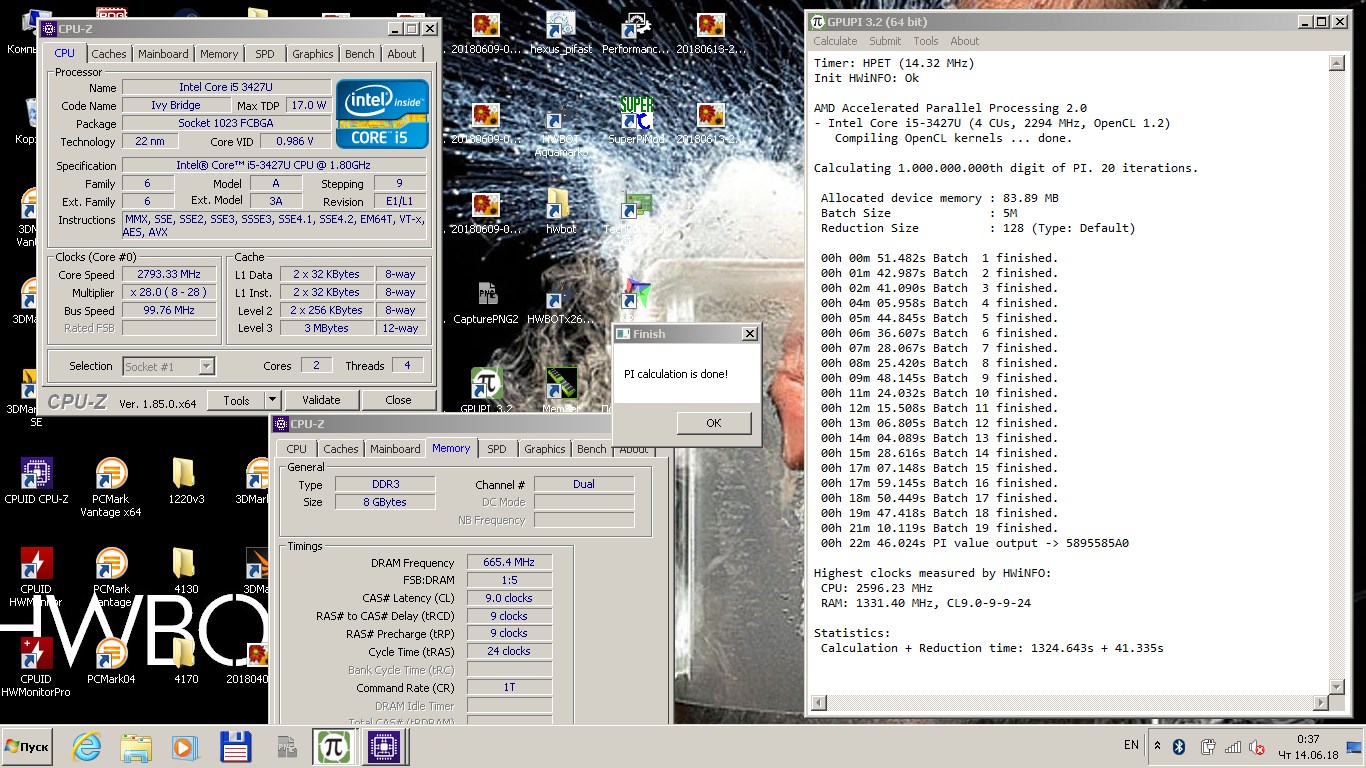Click the Bluetooth tray icon

click(x=1179, y=746)
